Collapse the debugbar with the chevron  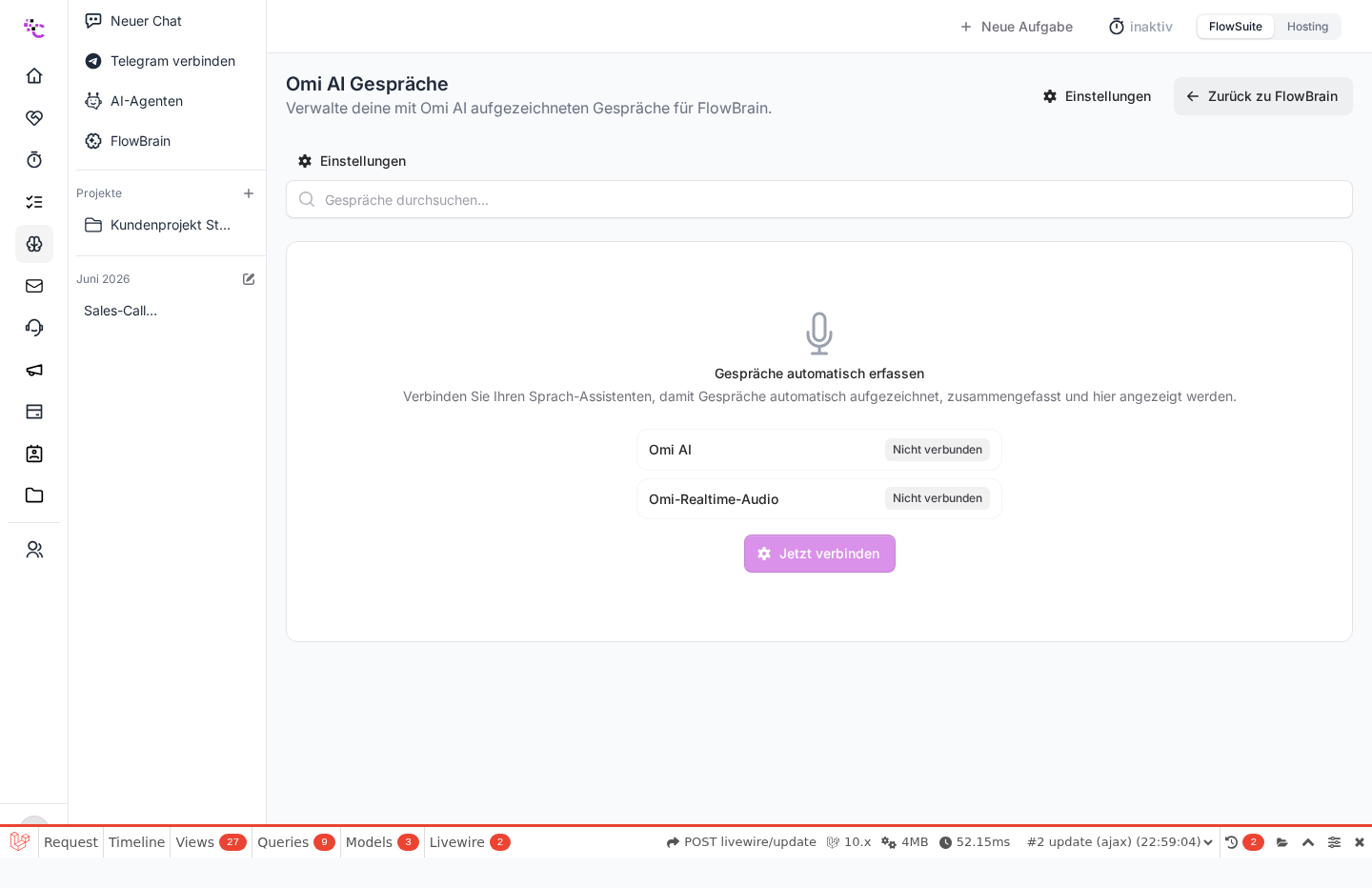1308,842
